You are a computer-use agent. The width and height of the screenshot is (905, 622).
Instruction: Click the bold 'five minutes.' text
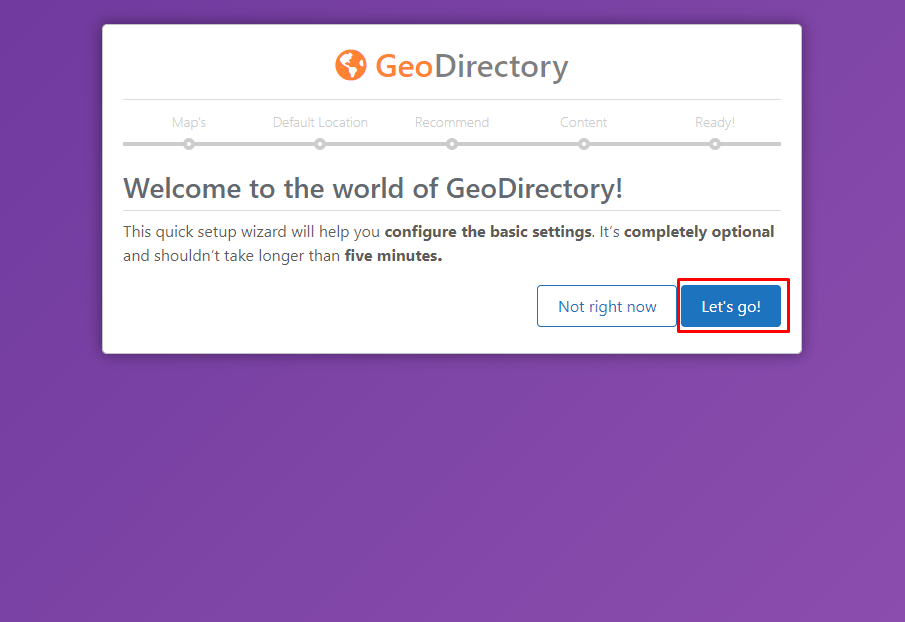tap(393, 256)
